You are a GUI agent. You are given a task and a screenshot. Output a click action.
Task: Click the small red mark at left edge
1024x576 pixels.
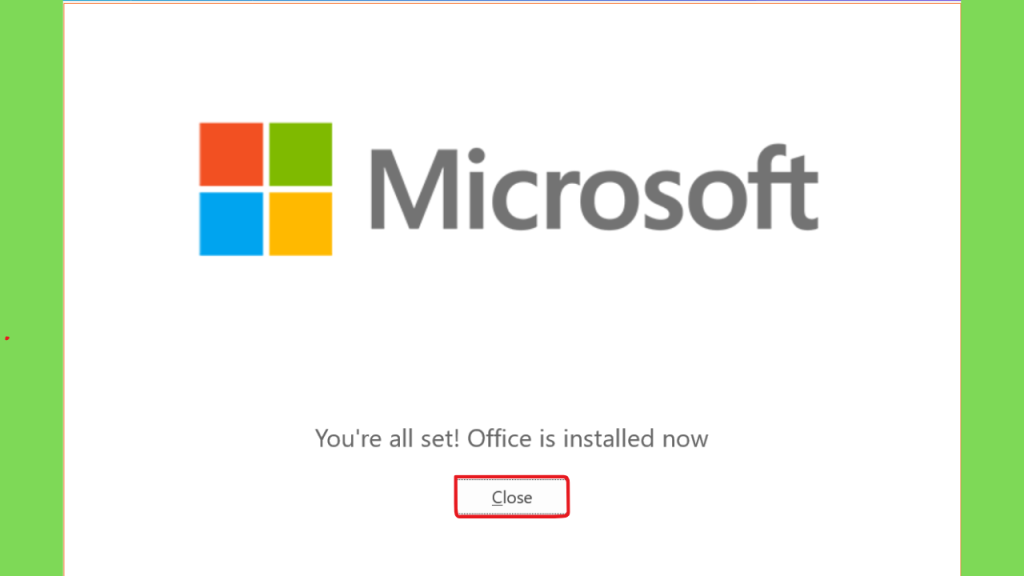pyautogui.click(x=7, y=338)
